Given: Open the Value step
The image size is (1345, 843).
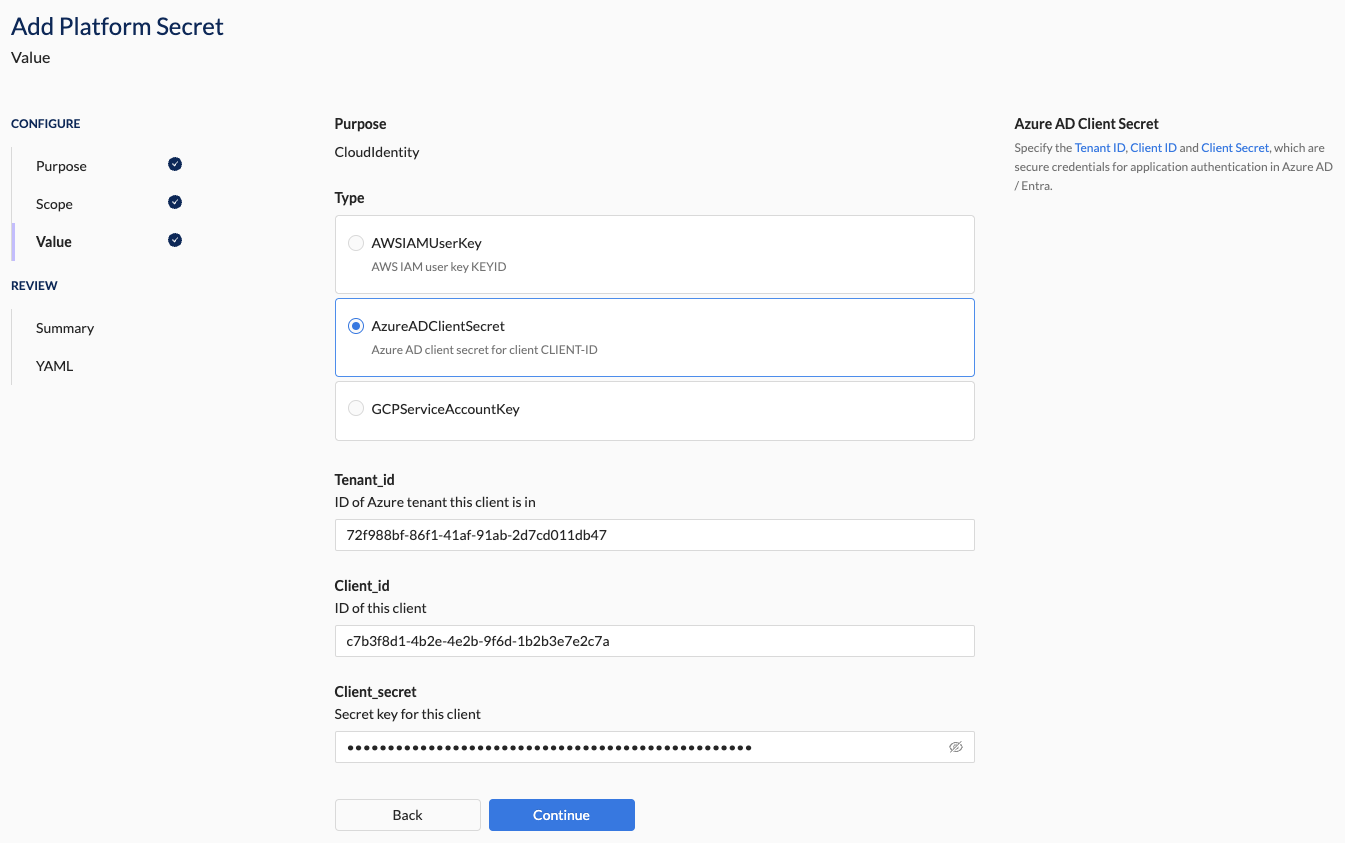Looking at the screenshot, I should [x=54, y=242].
